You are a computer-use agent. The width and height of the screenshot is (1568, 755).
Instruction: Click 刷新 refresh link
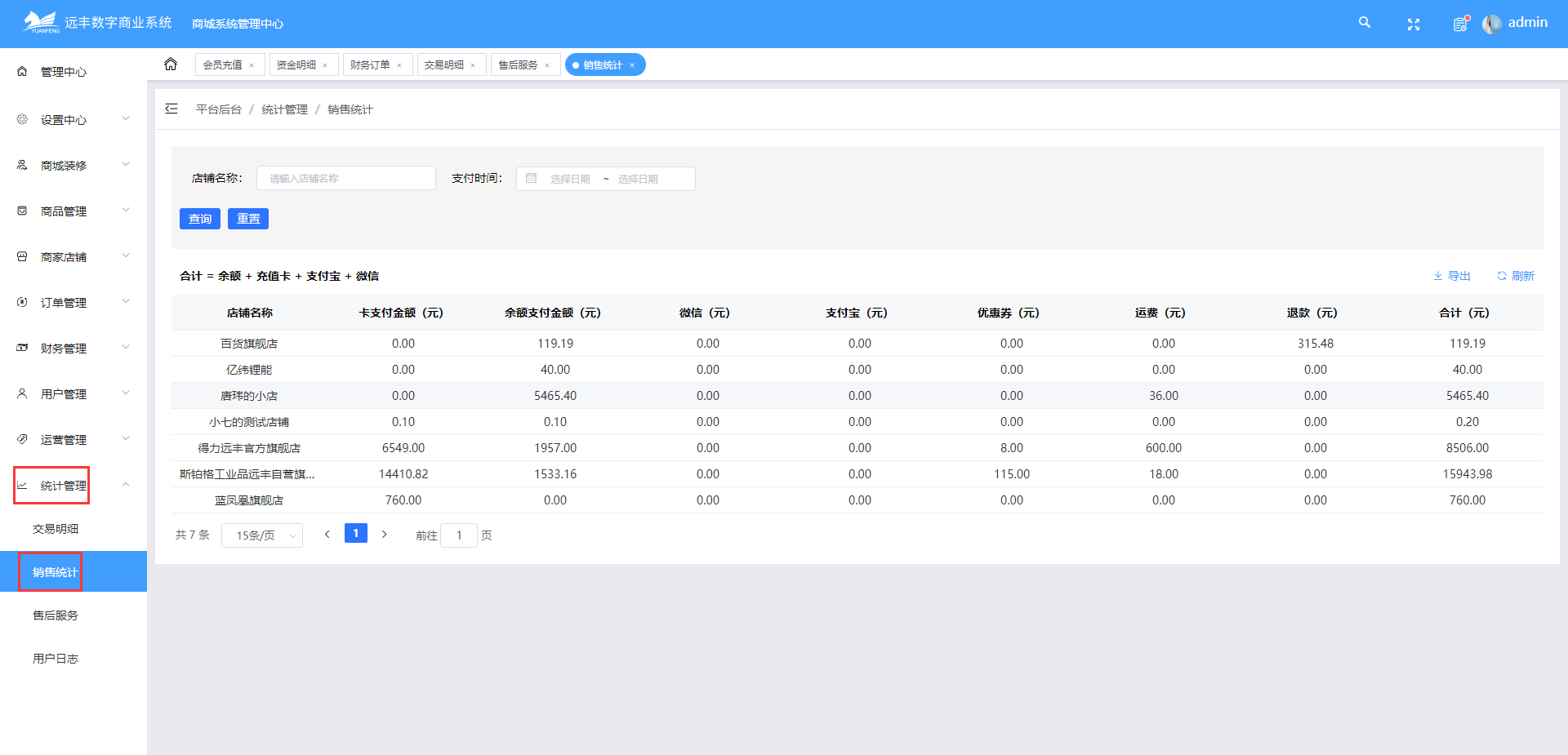pyautogui.click(x=1516, y=276)
